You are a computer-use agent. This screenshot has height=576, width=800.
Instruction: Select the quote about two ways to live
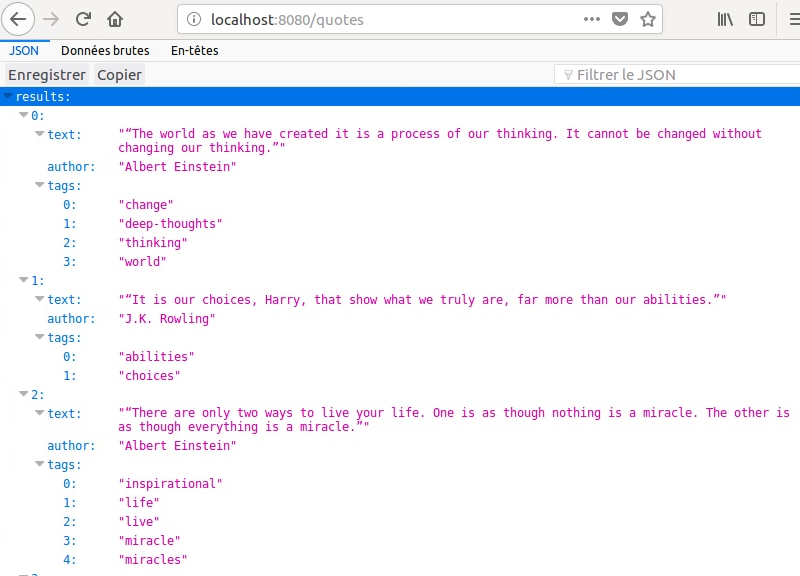tap(454, 420)
